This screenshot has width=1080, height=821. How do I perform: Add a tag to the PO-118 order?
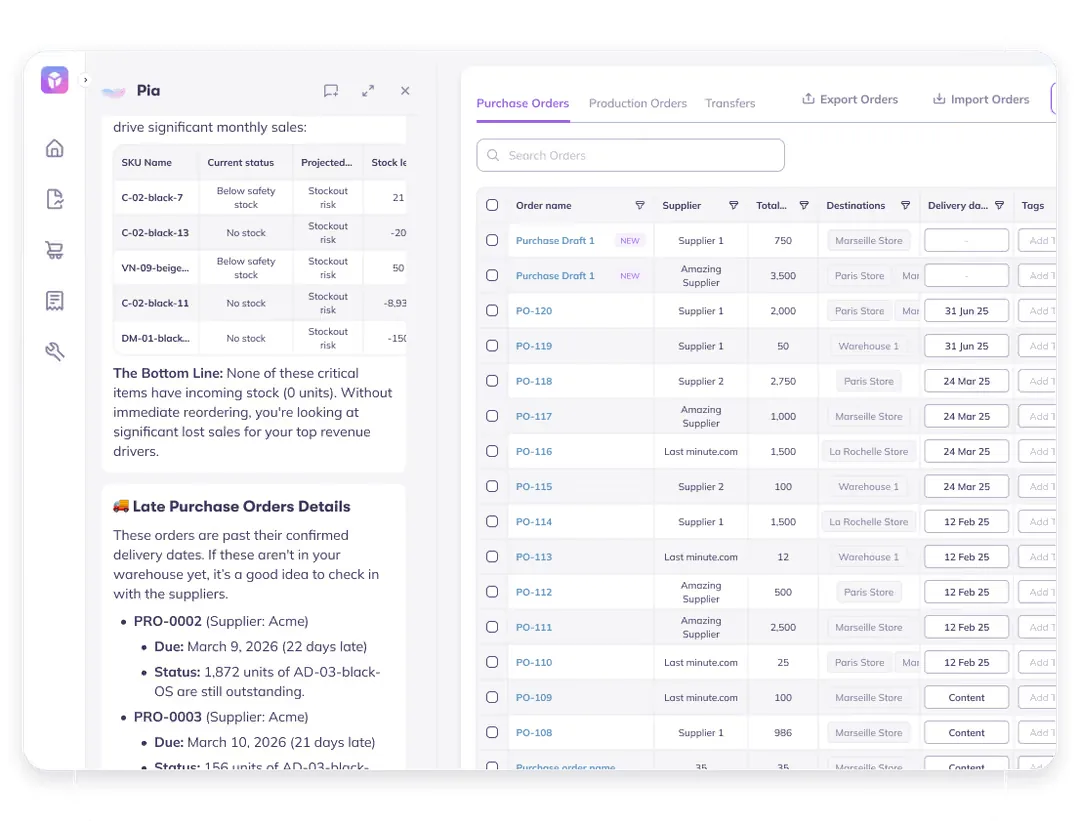[x=1038, y=381]
